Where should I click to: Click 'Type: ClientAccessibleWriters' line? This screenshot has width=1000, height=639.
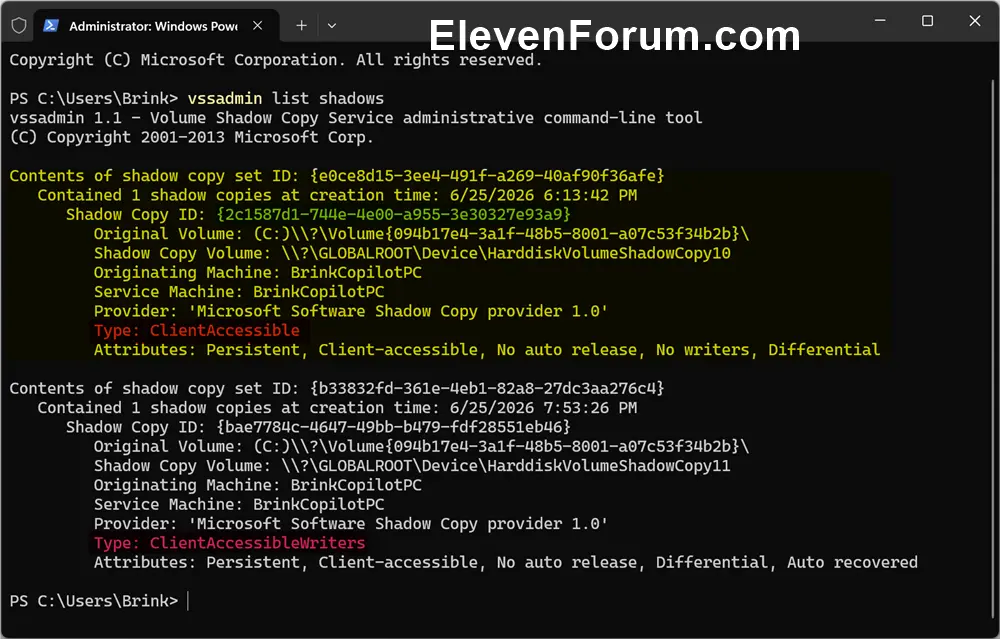(230, 543)
